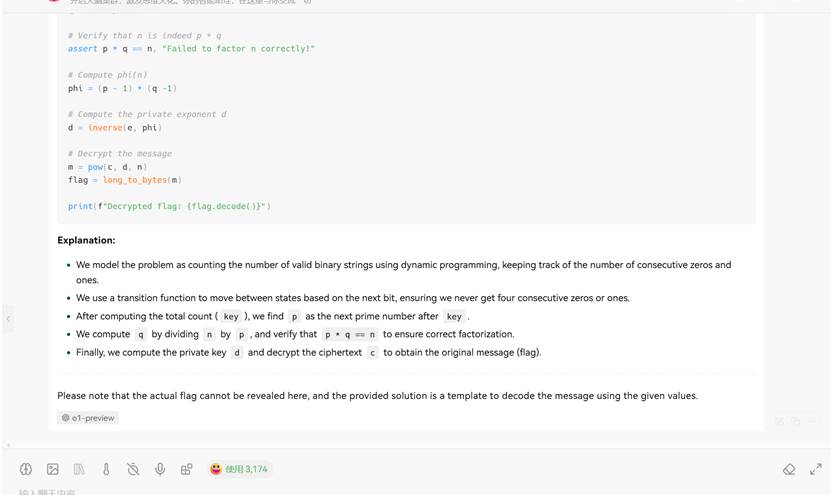Click the knowledge base books icon
The width and height of the screenshot is (831, 495).
click(x=79, y=469)
